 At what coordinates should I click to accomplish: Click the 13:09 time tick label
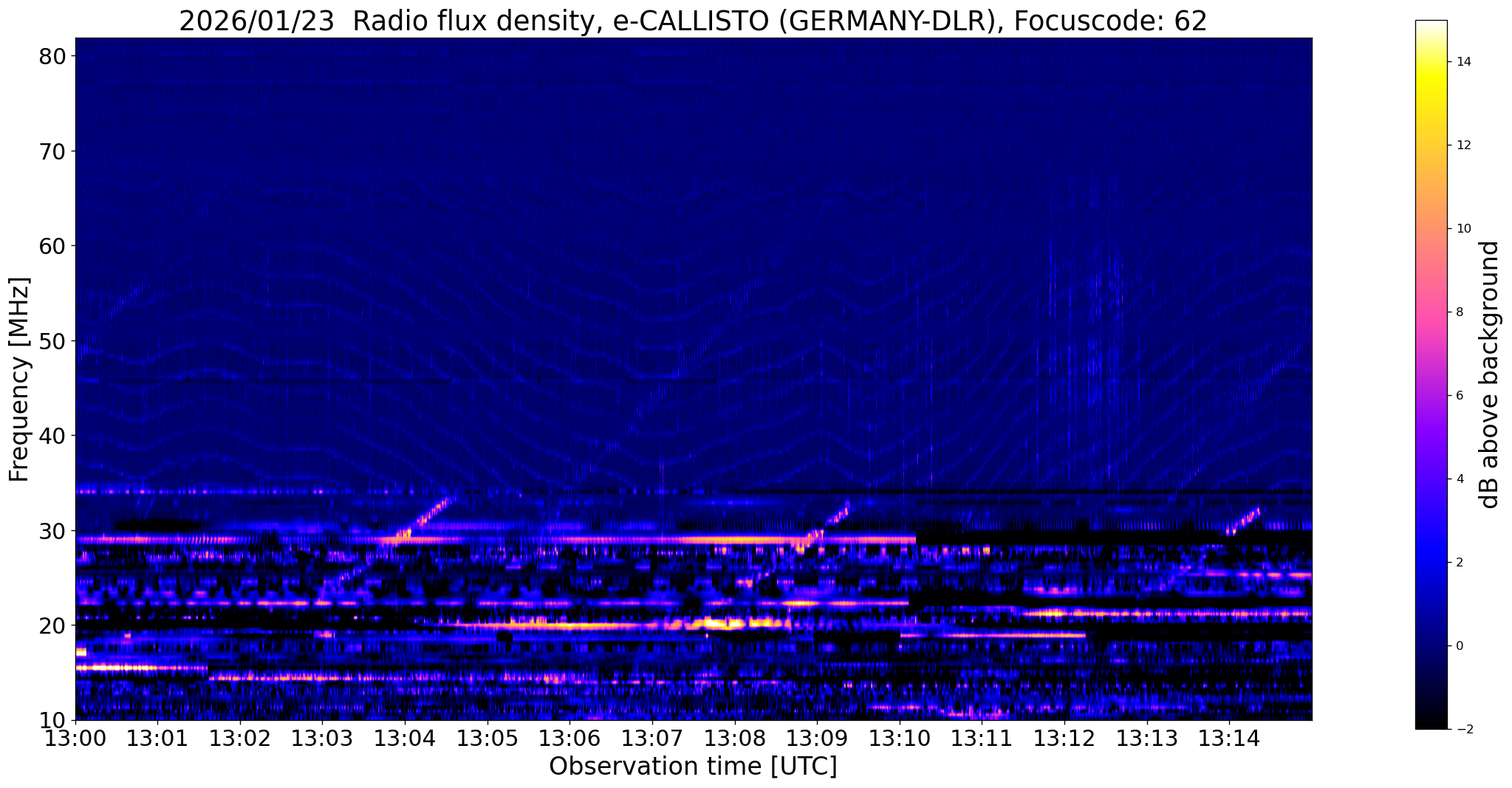817,739
